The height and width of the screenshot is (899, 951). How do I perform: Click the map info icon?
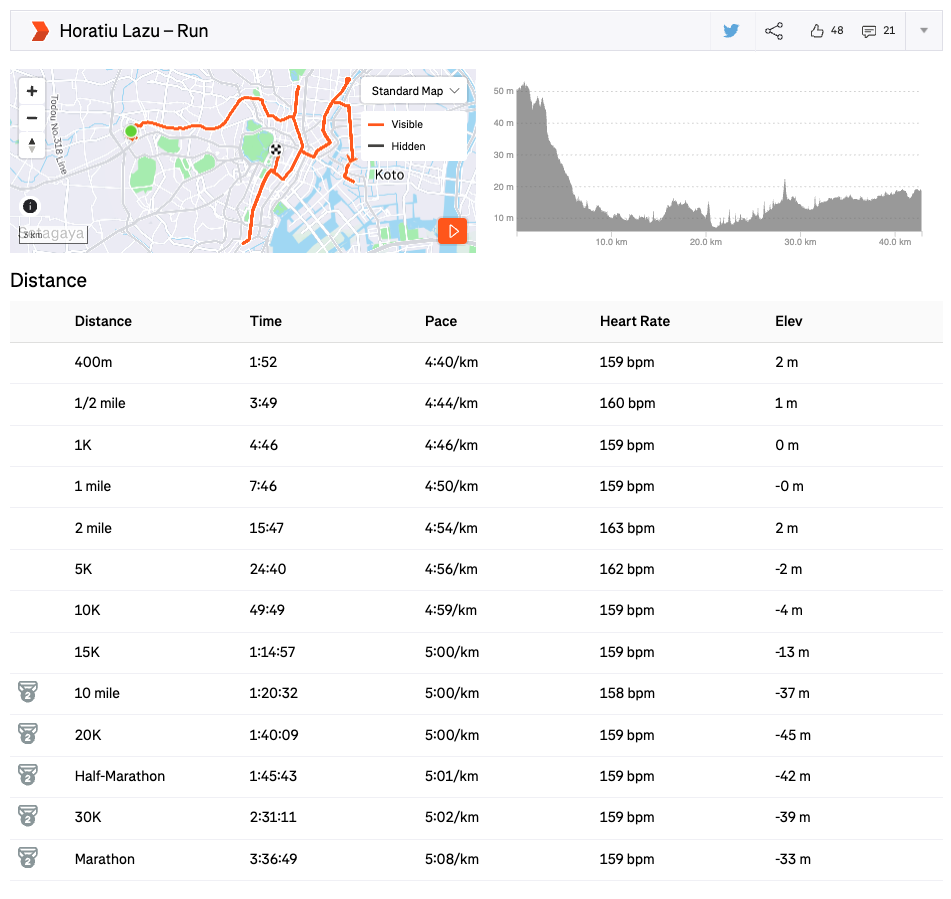coord(30,206)
